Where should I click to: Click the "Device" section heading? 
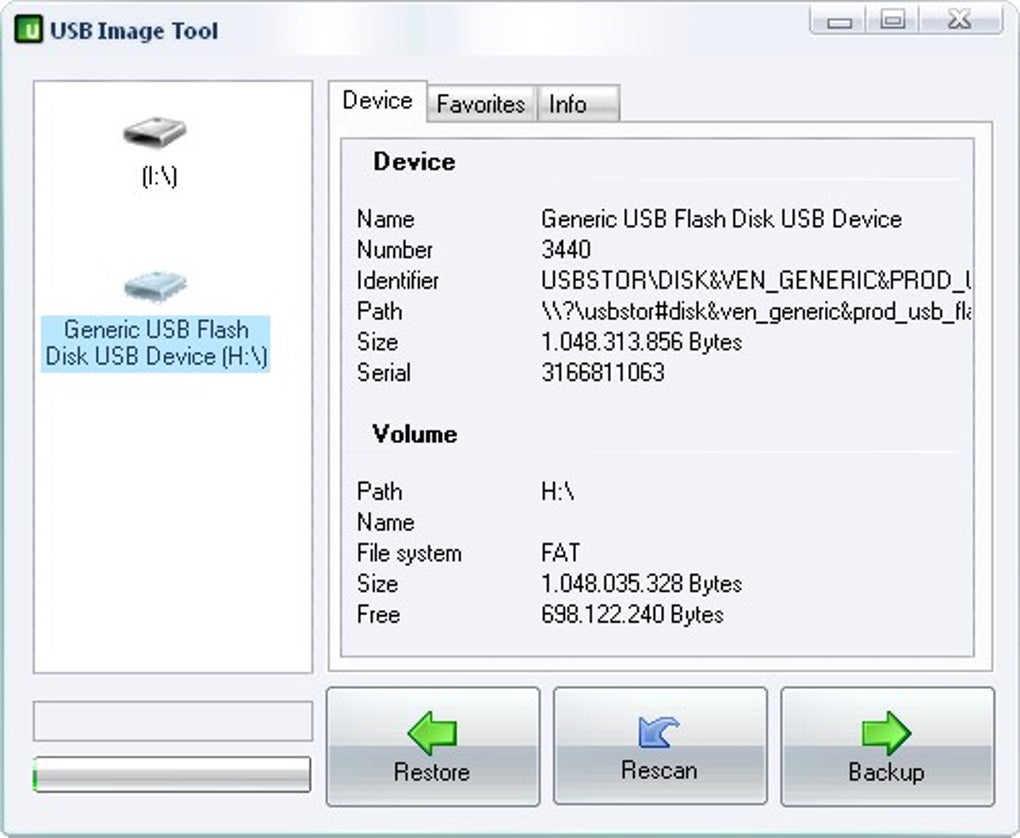coord(414,161)
